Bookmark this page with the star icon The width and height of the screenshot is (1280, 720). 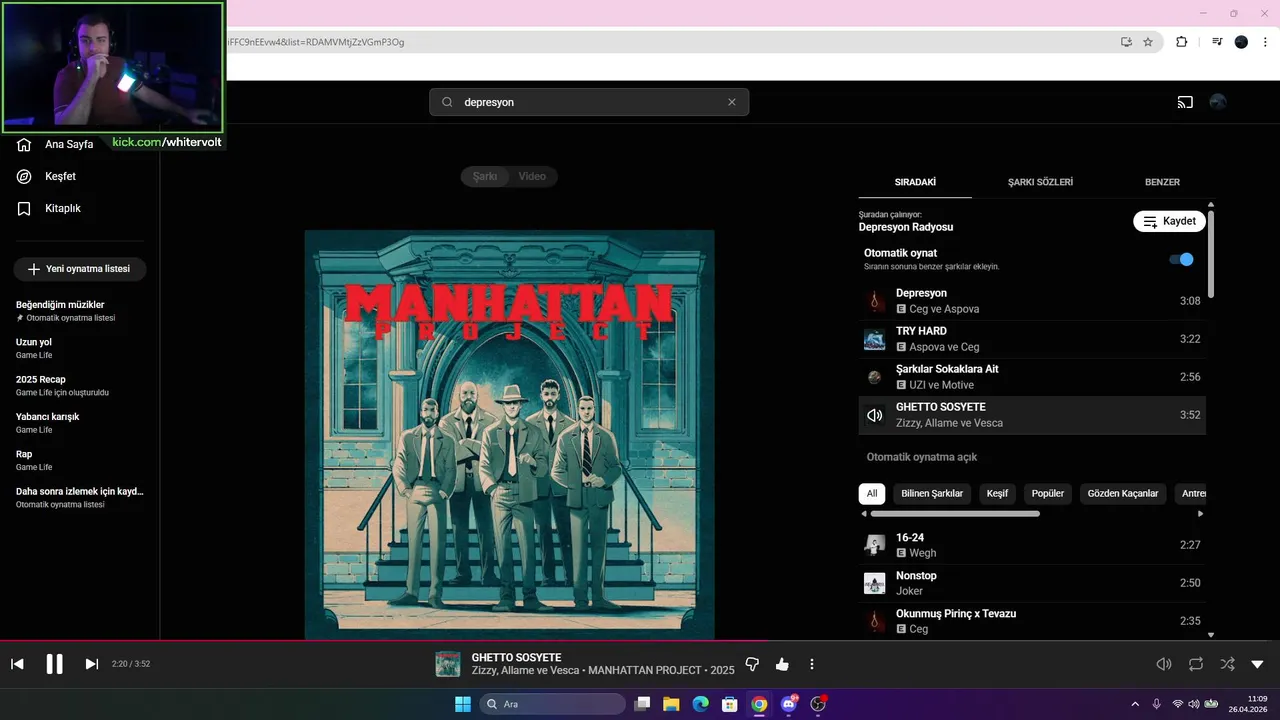(x=1148, y=42)
